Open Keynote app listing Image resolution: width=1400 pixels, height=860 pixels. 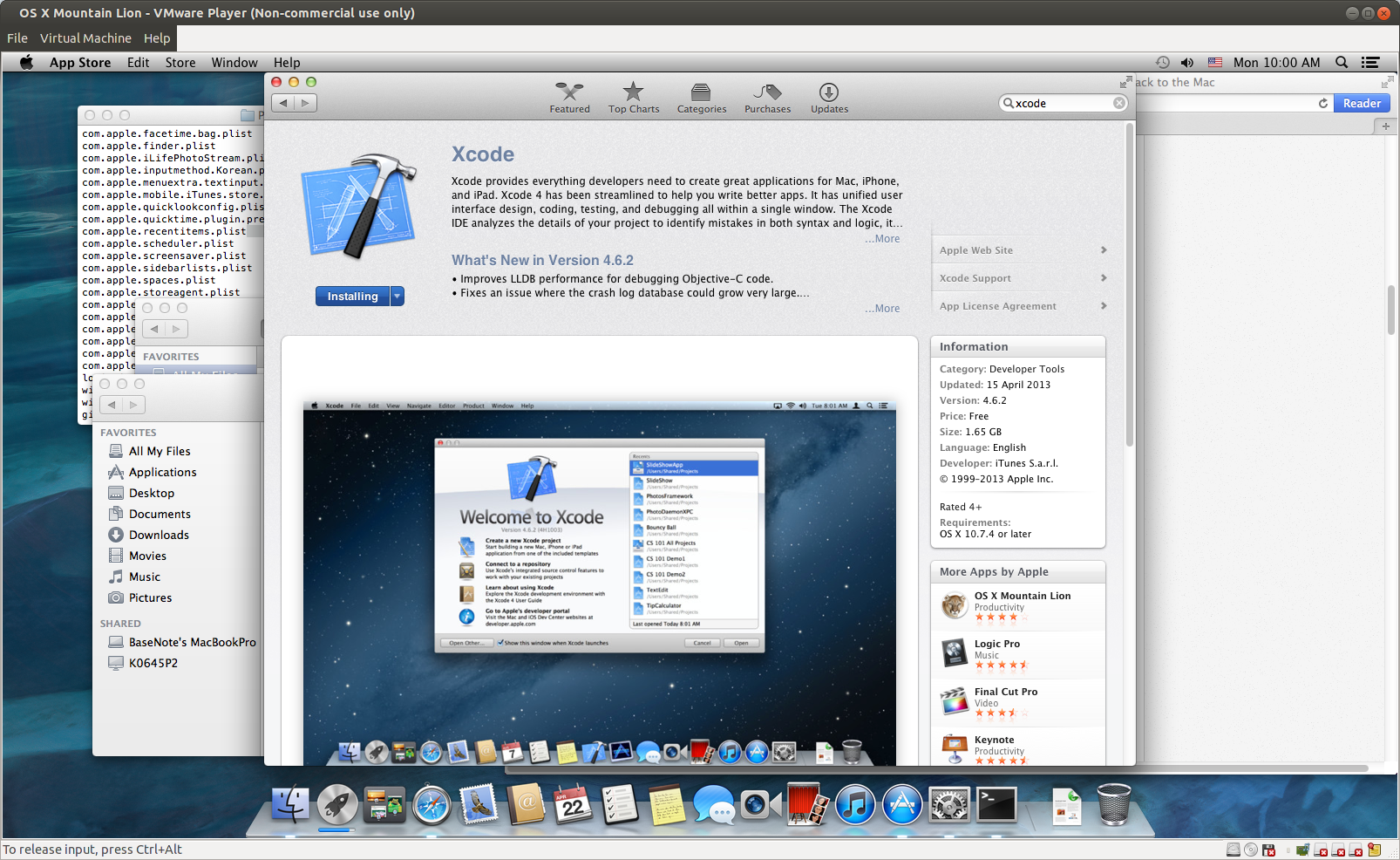point(1018,749)
